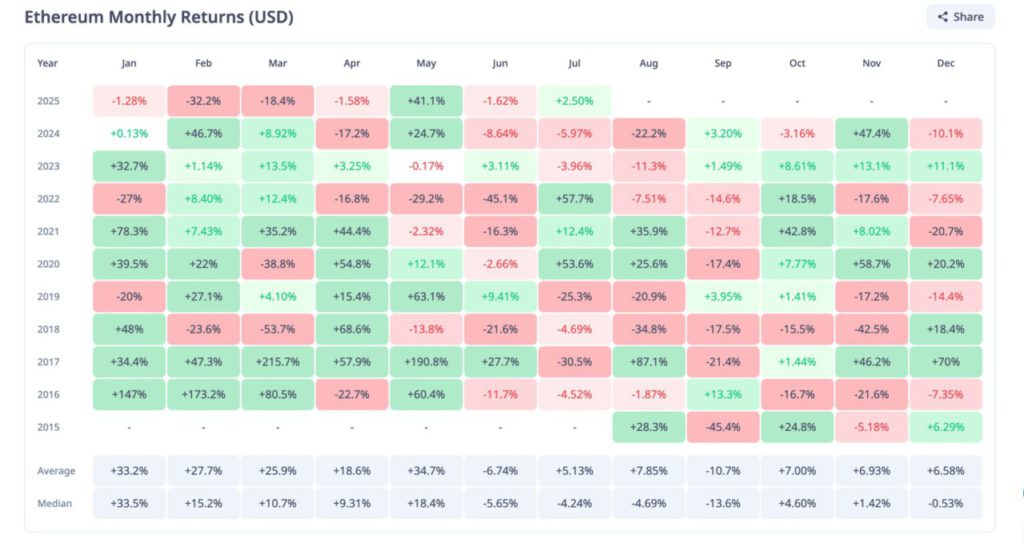Click the 2025 row label
Viewport: 1024px width, 551px height.
coord(48,101)
